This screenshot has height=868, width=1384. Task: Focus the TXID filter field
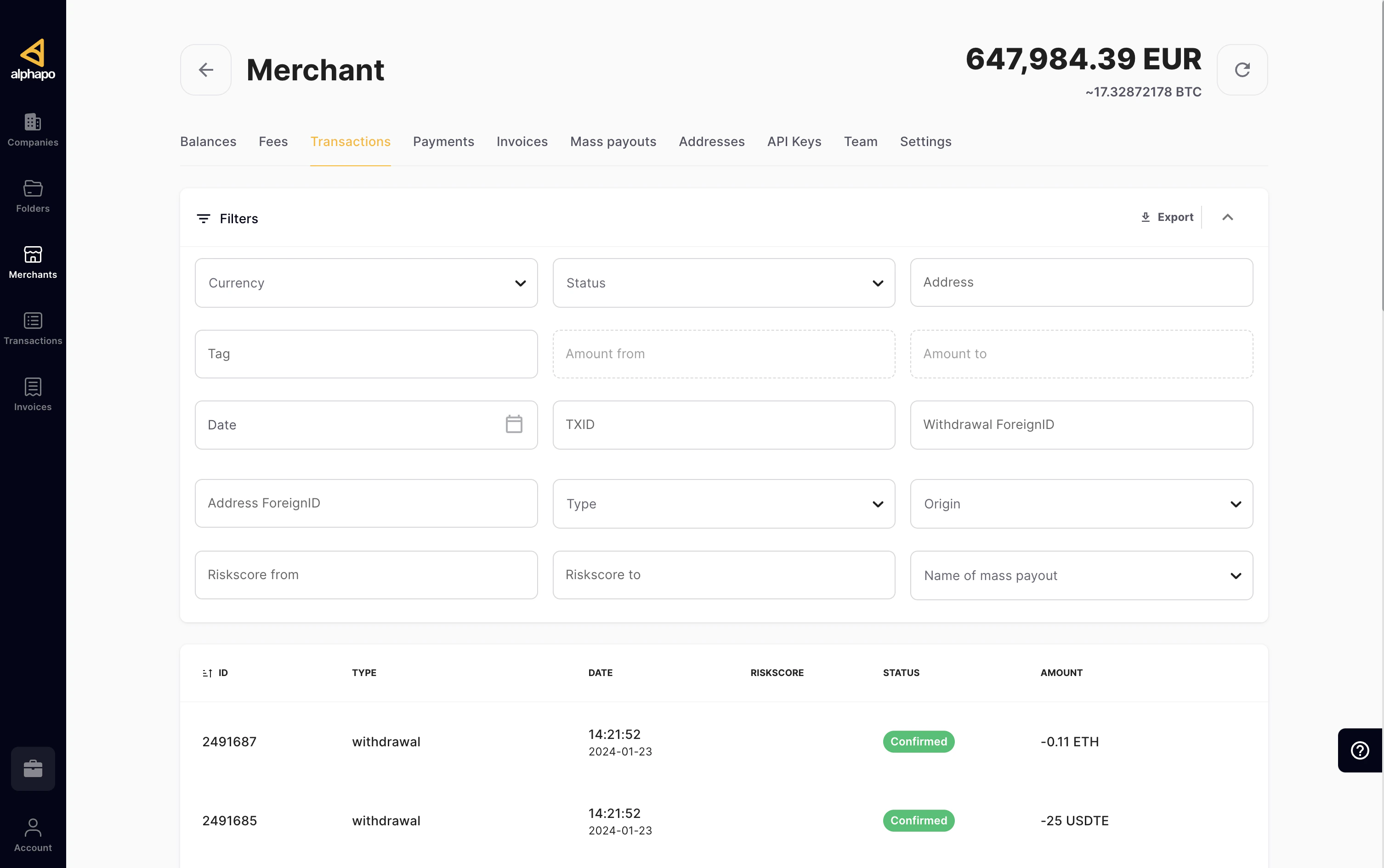[x=724, y=425]
